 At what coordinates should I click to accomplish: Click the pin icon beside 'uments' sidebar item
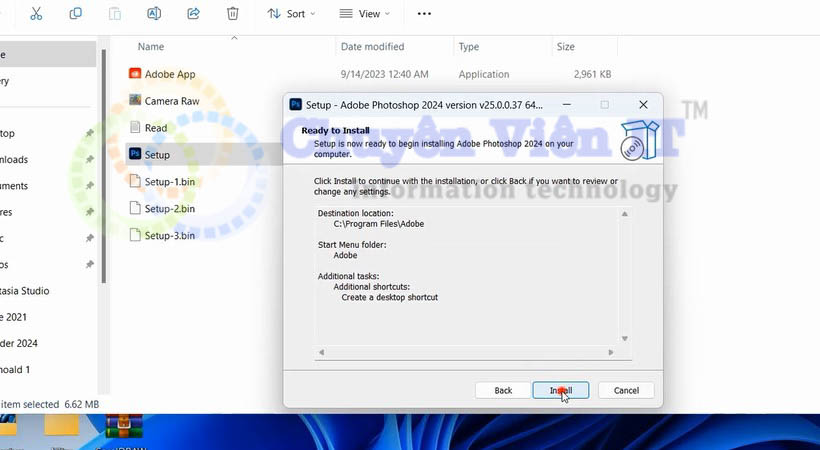point(89,185)
